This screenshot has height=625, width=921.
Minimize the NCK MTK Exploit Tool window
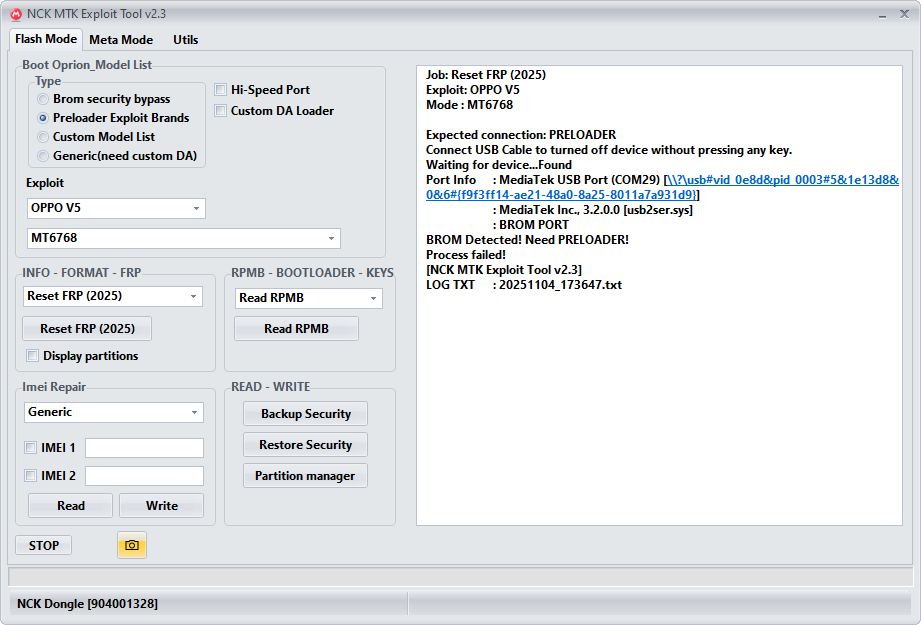pyautogui.click(x=882, y=15)
